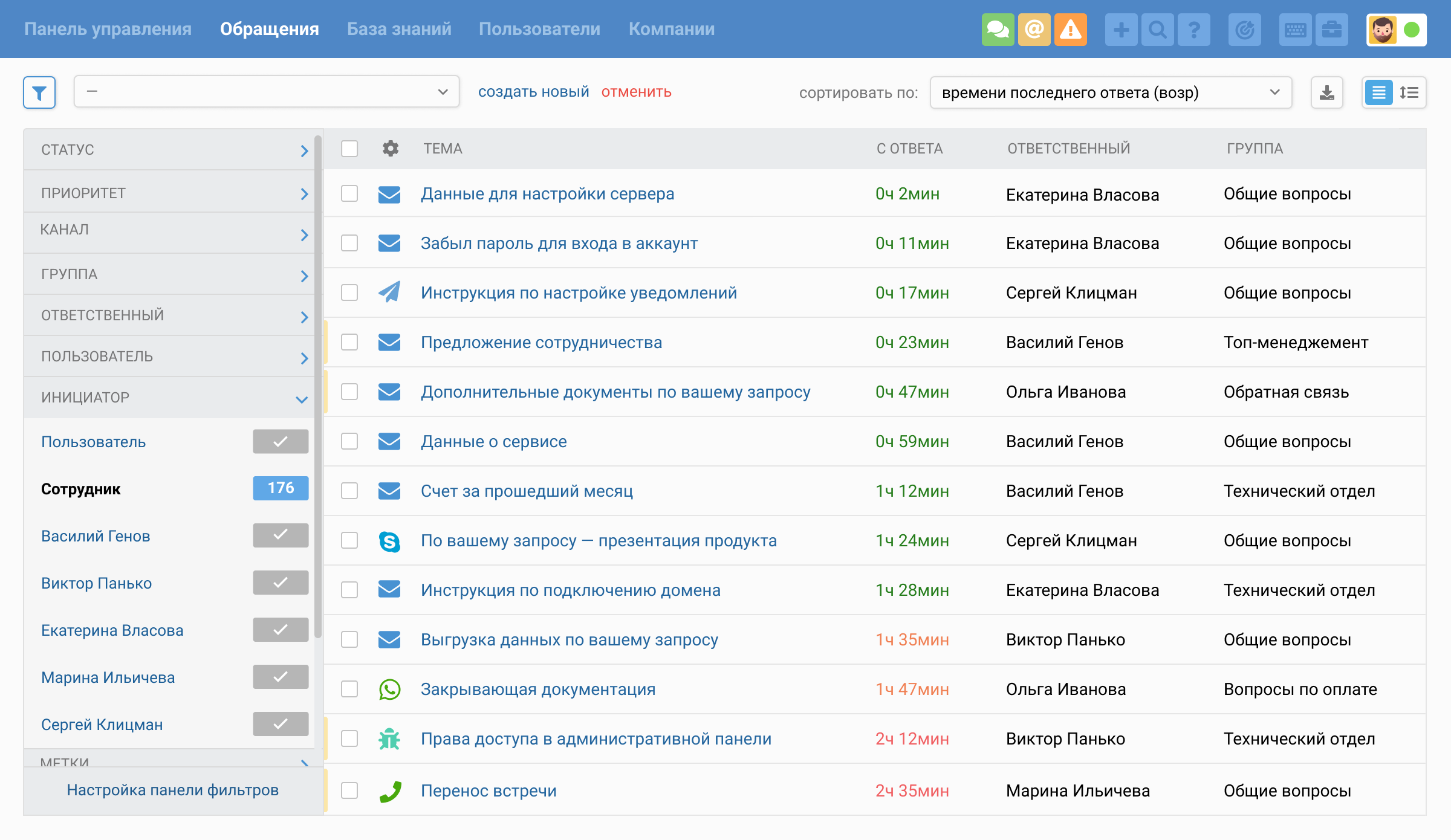Toggle the Василий Генов filter checkmark

click(x=281, y=535)
